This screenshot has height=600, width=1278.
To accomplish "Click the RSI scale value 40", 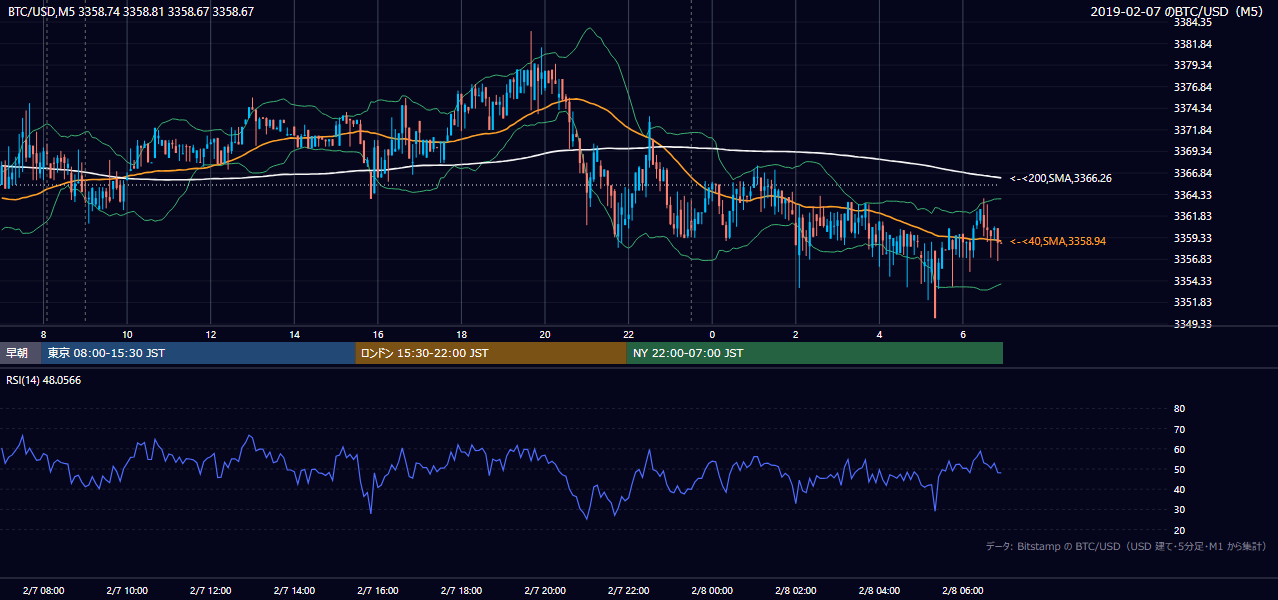I will 1179,489.
